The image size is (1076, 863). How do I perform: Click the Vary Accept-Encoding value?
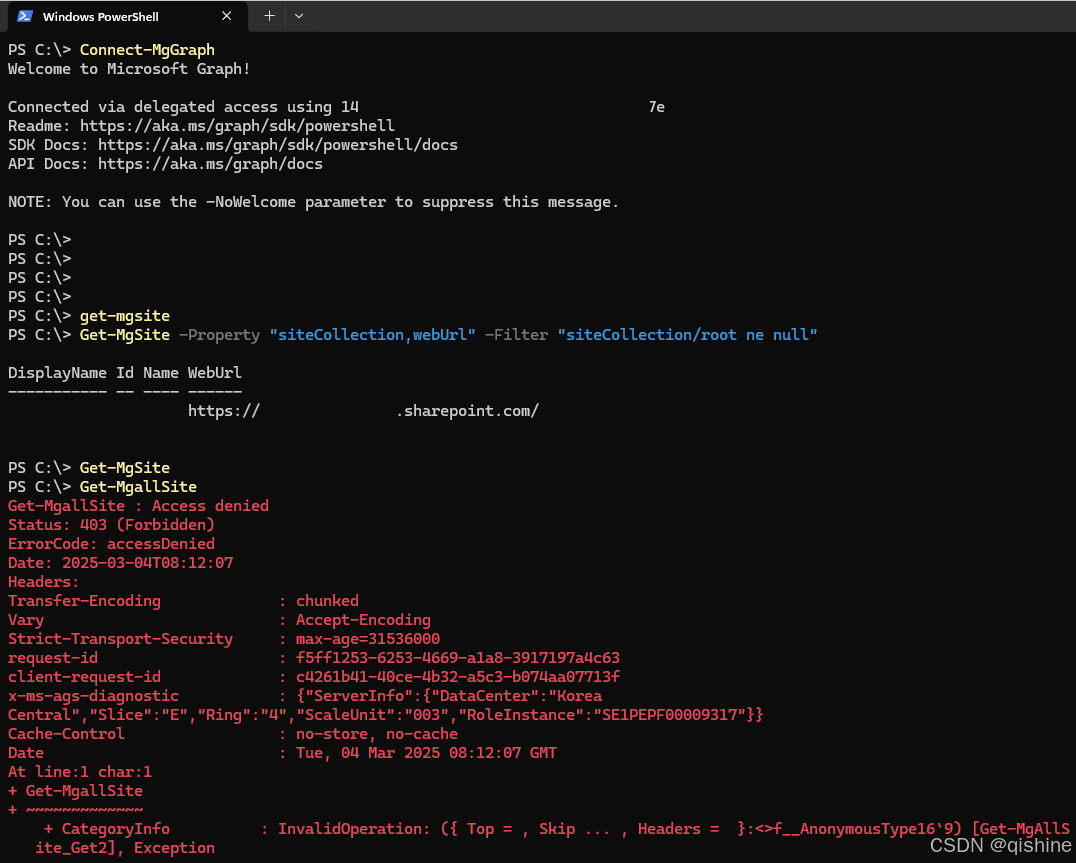[363, 619]
